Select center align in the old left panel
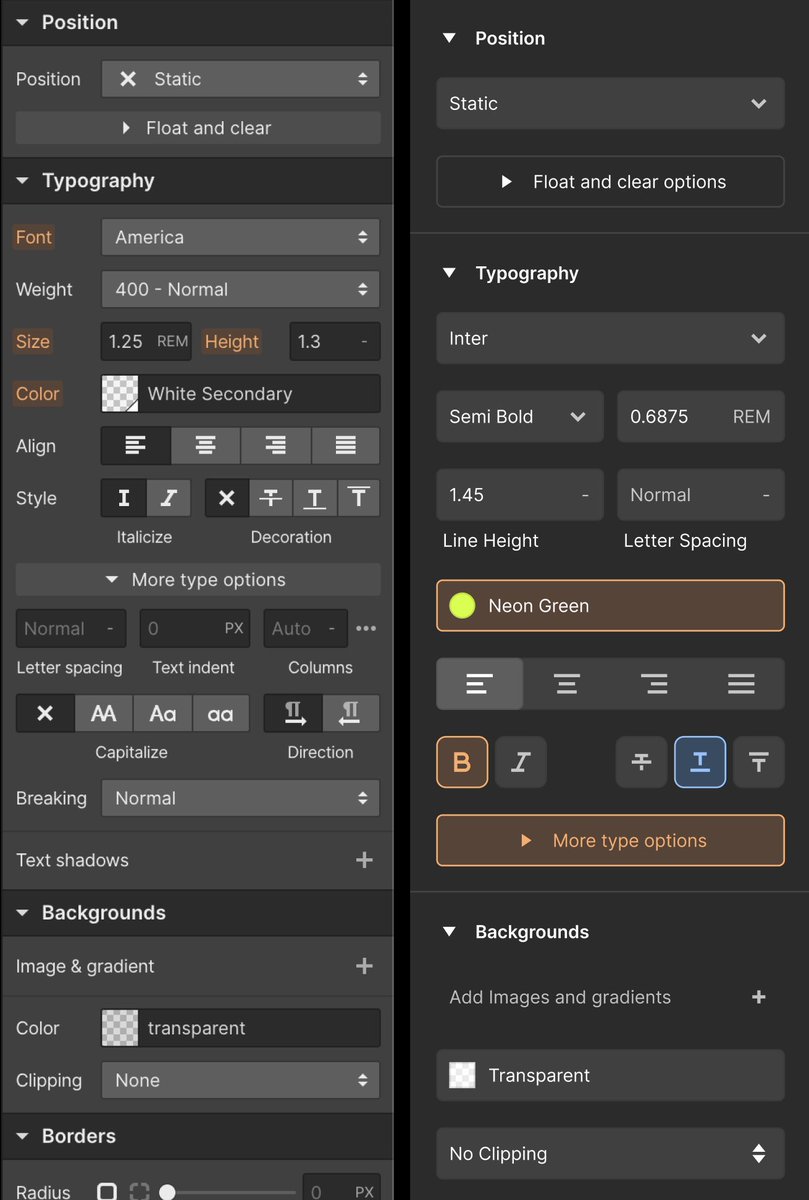This screenshot has width=809, height=1200. [206, 446]
